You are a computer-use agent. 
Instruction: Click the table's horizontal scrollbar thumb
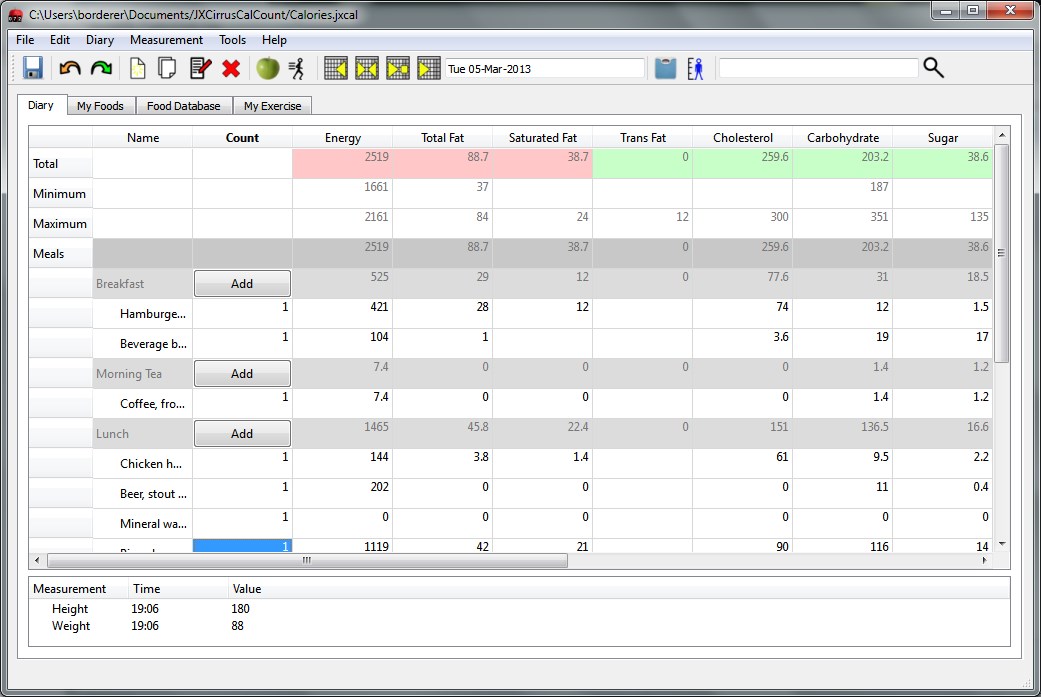tap(306, 561)
